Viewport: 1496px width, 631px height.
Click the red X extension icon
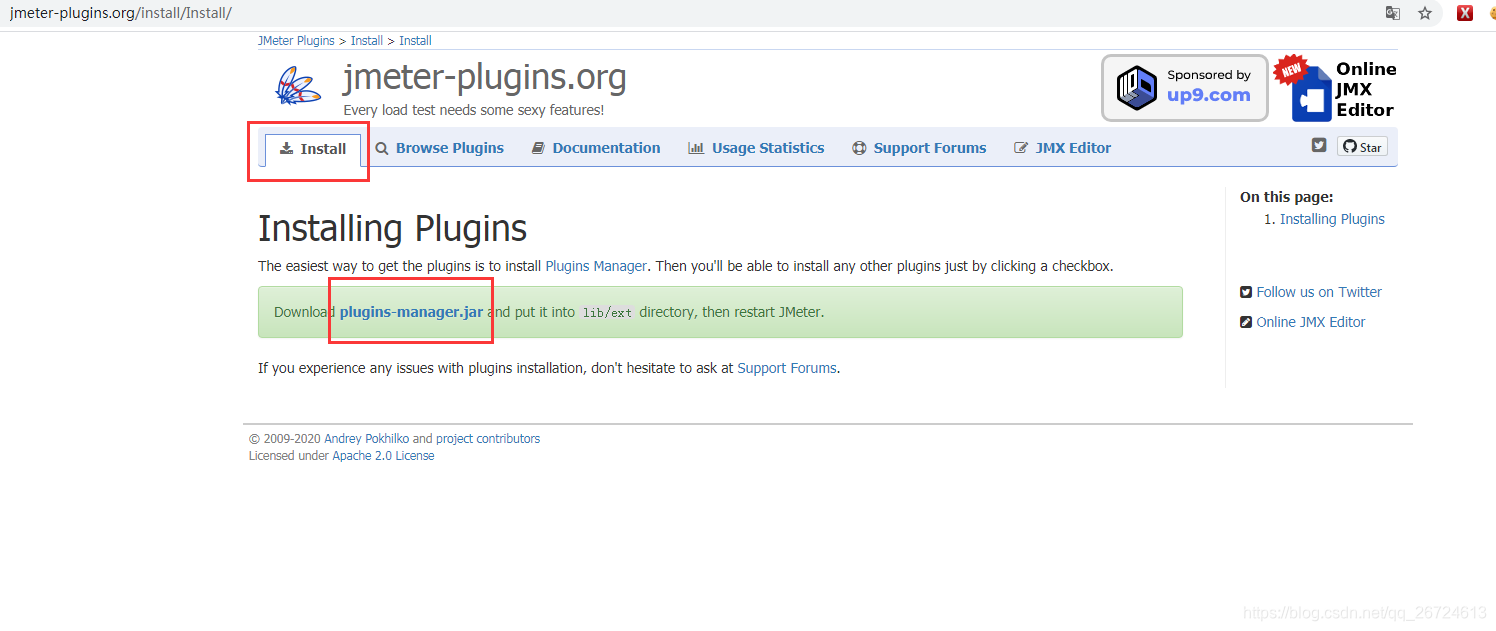1465,13
